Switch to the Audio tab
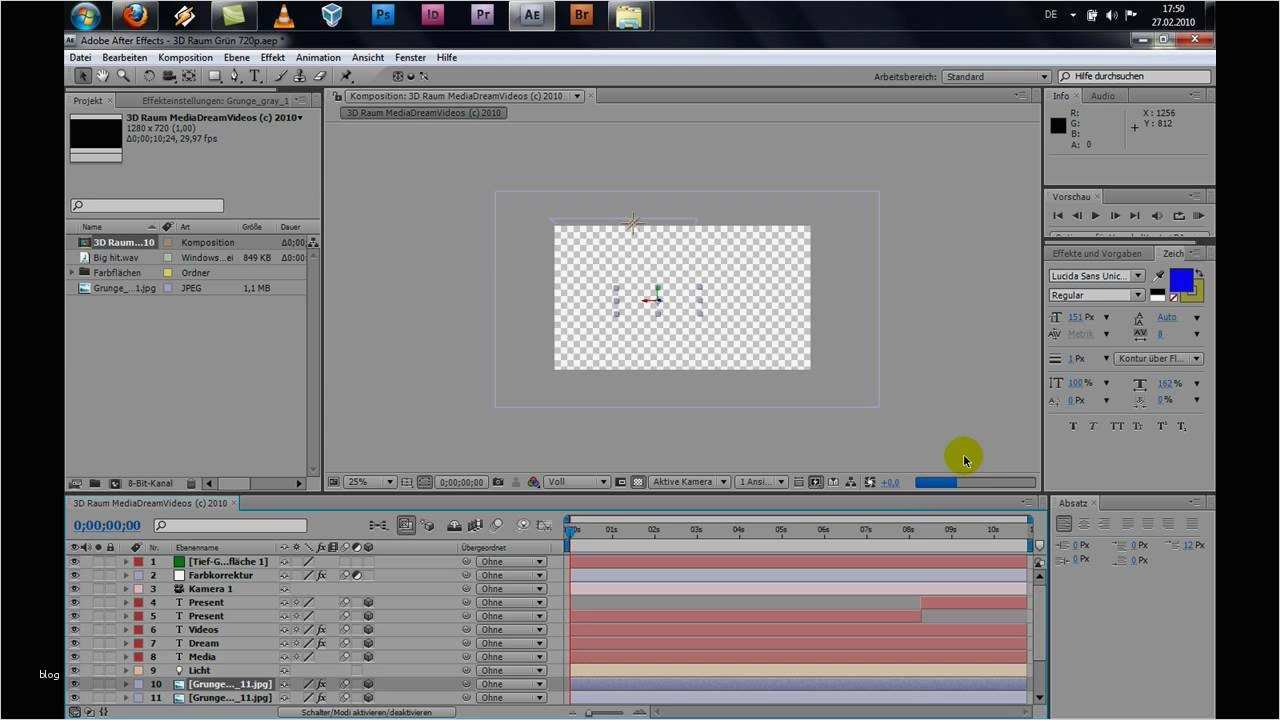The image size is (1280, 720). (x=1102, y=96)
